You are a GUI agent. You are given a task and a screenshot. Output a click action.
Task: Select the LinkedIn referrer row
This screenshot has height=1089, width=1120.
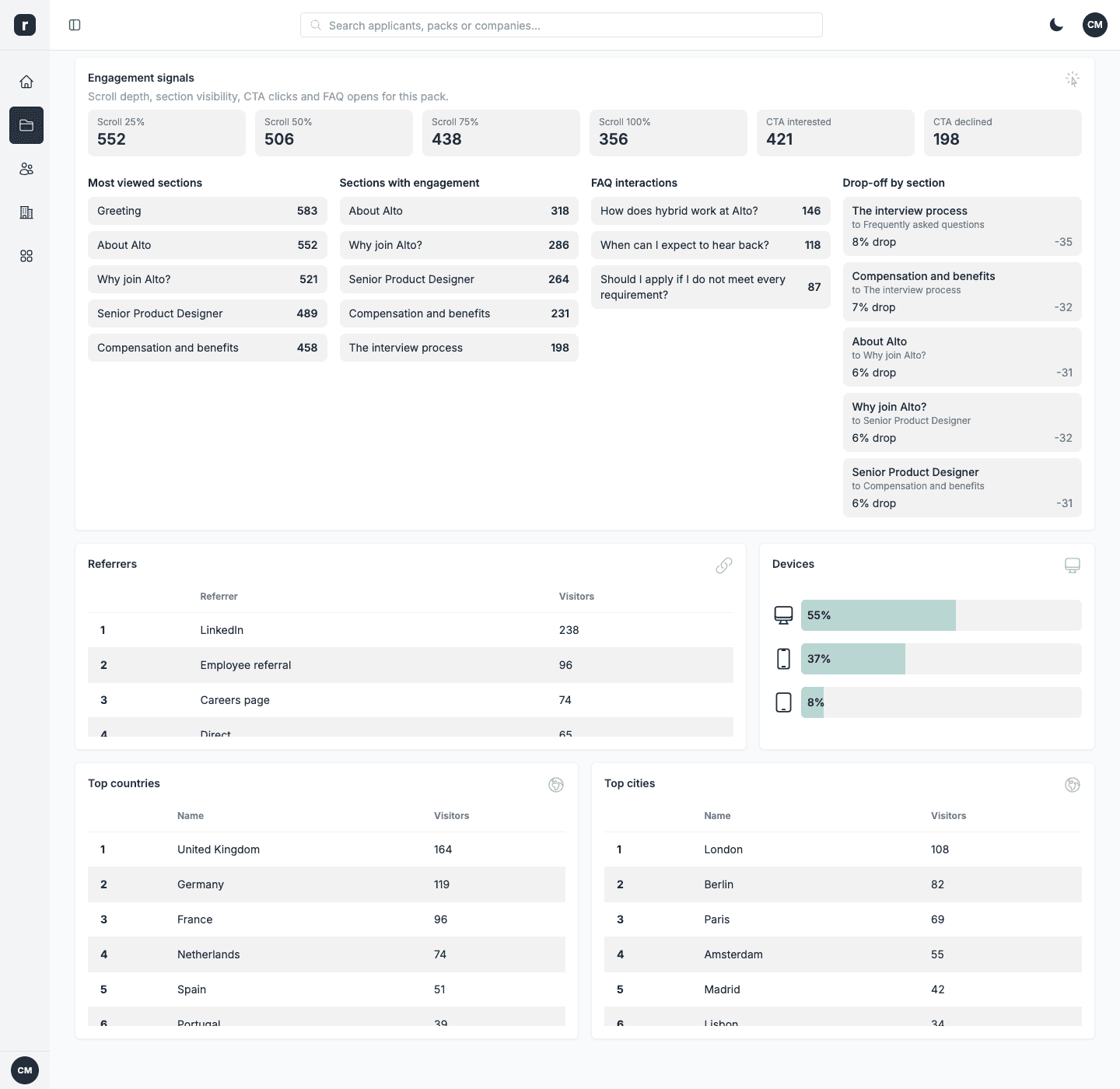coord(411,630)
